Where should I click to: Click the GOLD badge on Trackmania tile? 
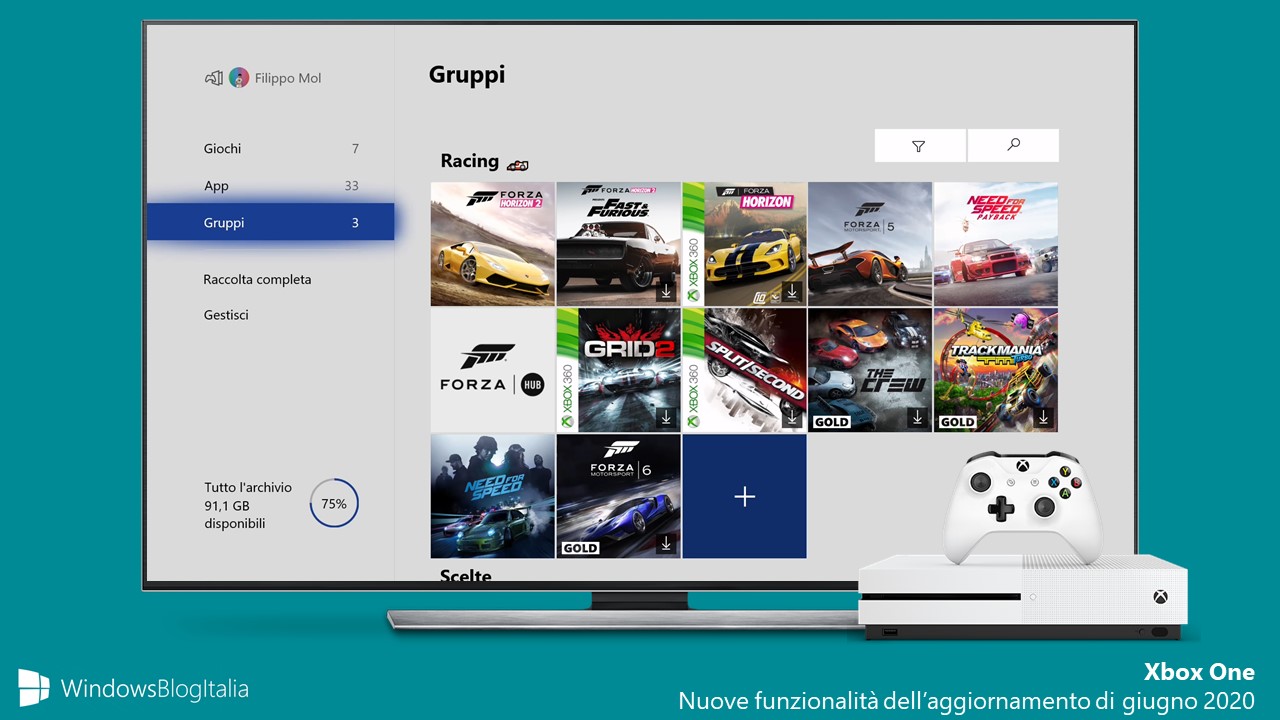958,422
